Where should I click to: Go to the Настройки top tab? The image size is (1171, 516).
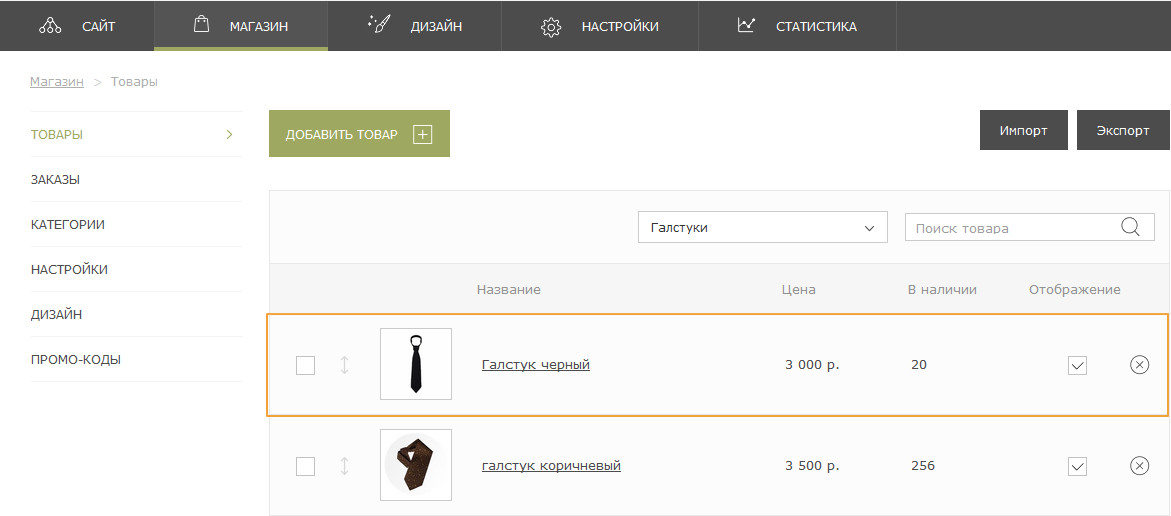point(600,26)
